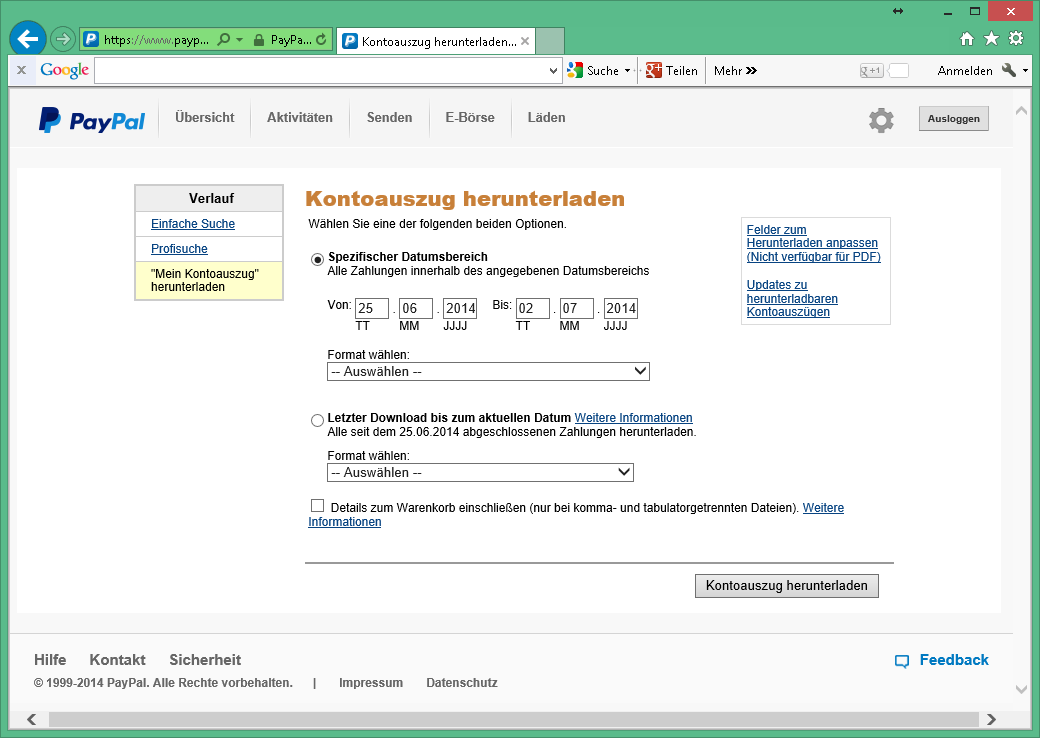1040x738 pixels.
Task: Click the browser back arrow button
Action: [x=28, y=39]
